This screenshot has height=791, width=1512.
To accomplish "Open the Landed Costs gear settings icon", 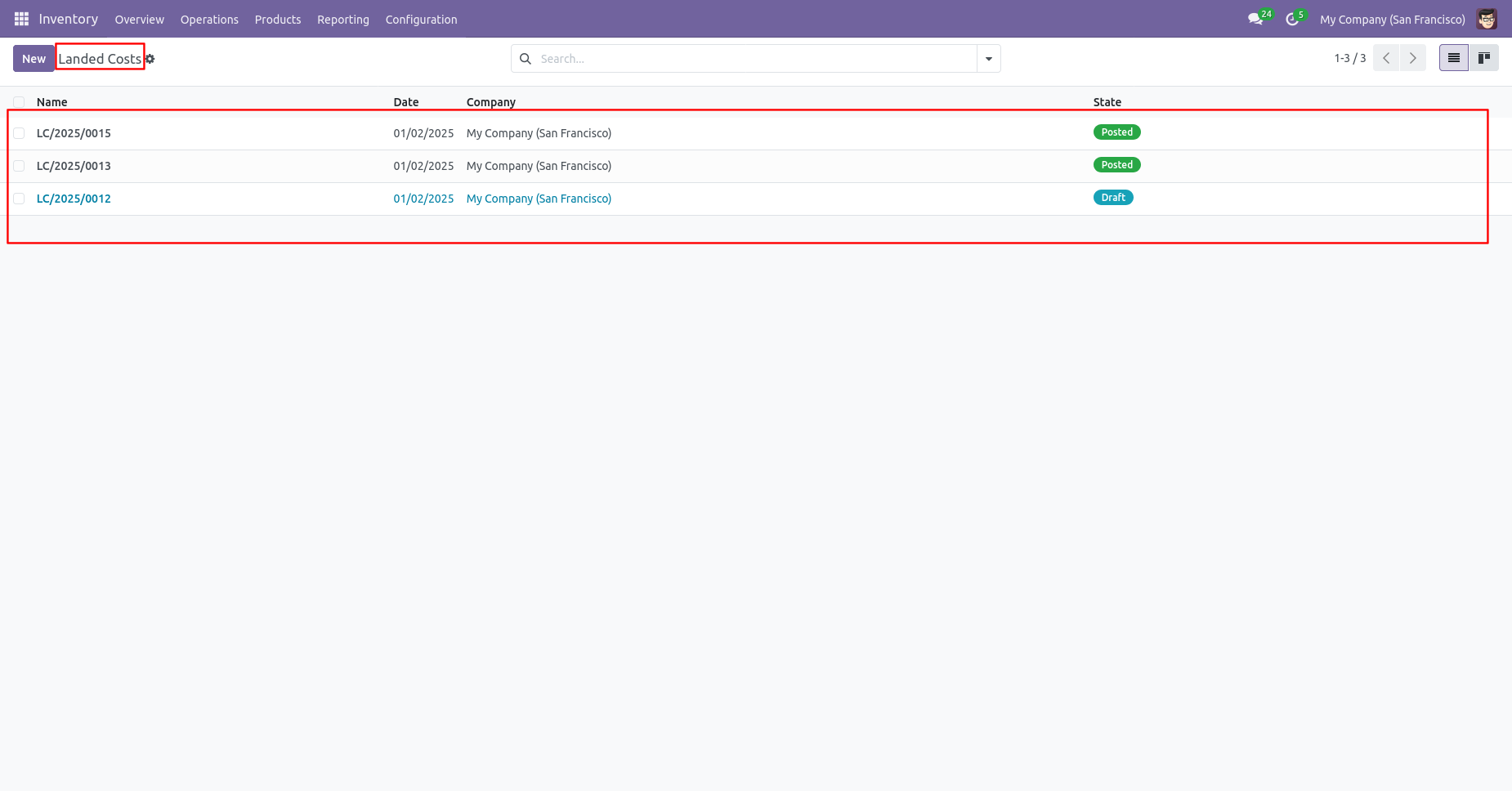I will pos(150,59).
